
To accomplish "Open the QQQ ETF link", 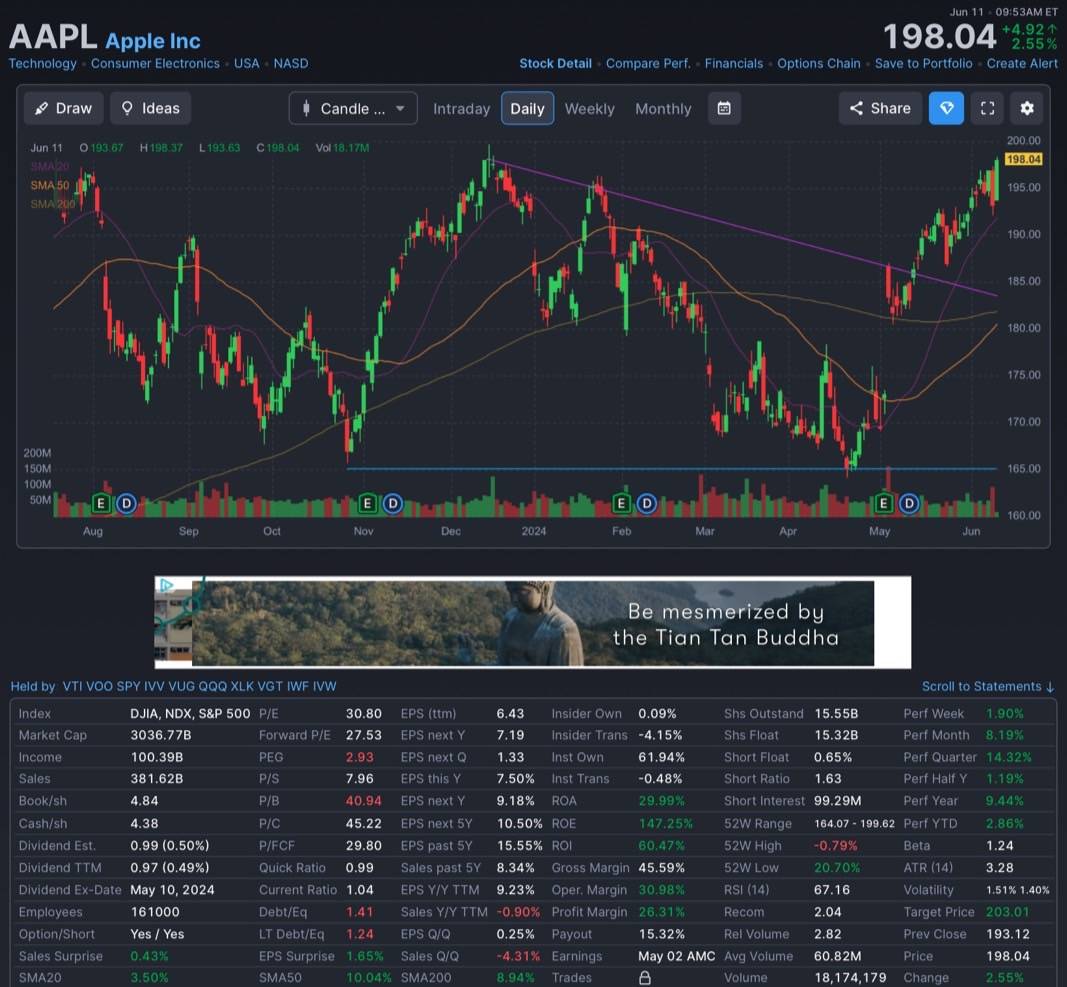I will point(212,686).
